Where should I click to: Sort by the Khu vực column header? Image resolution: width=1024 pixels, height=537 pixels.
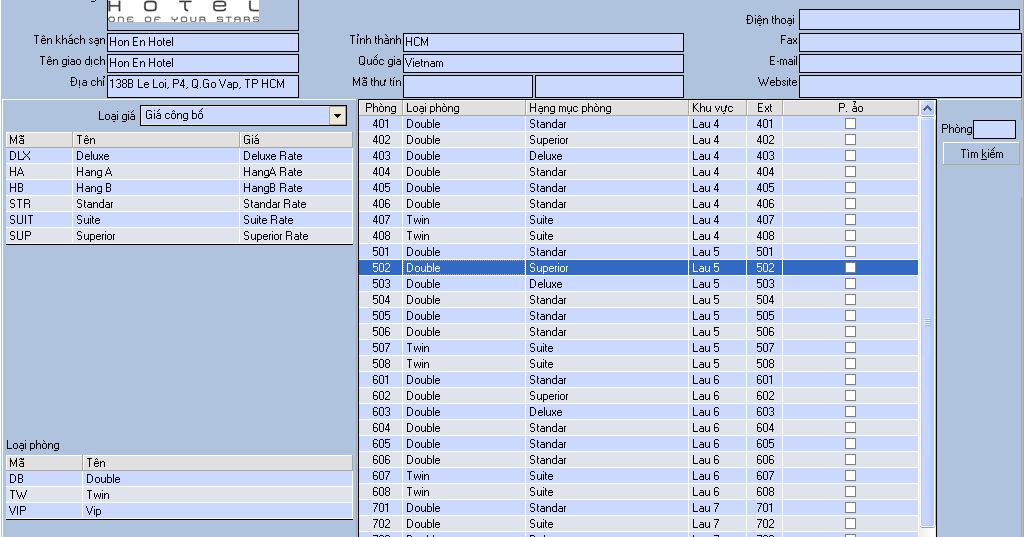click(717, 108)
